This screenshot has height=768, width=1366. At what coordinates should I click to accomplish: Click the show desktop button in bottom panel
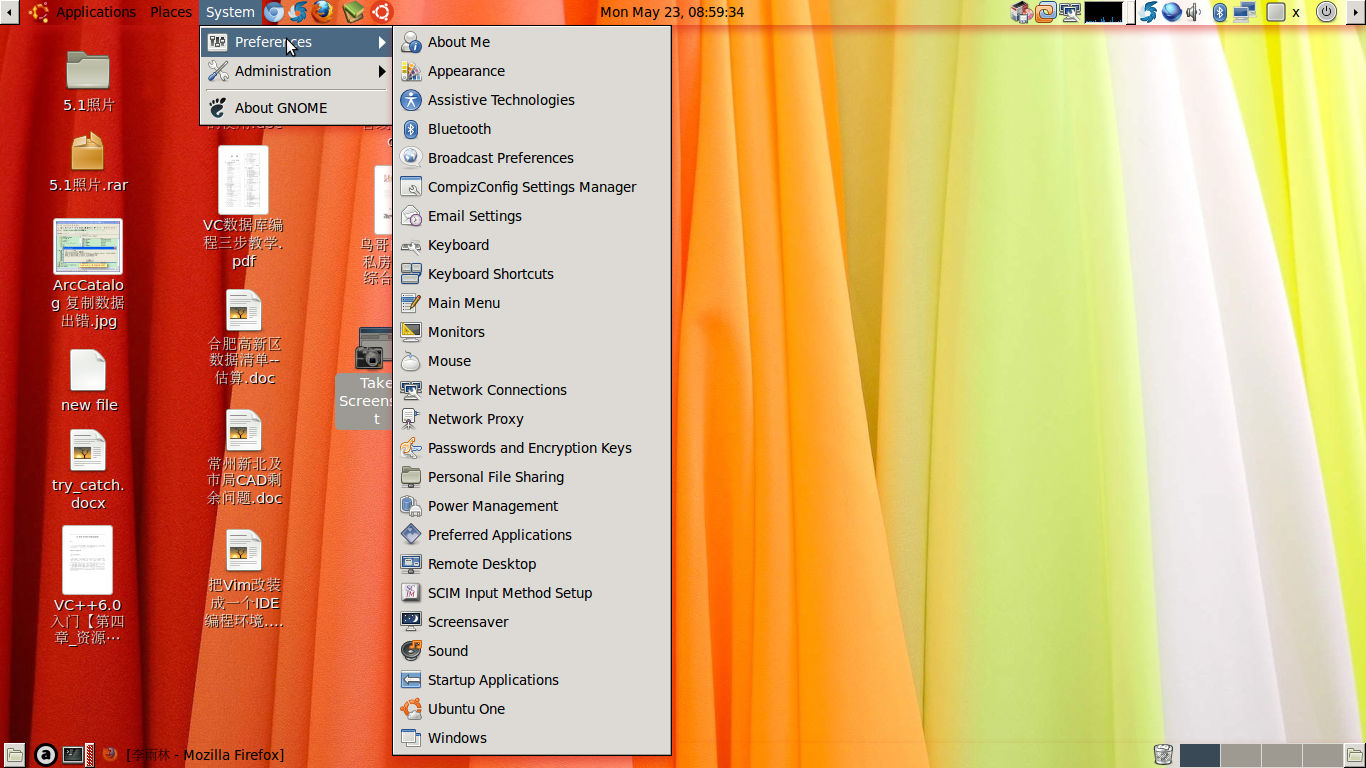click(x=14, y=755)
